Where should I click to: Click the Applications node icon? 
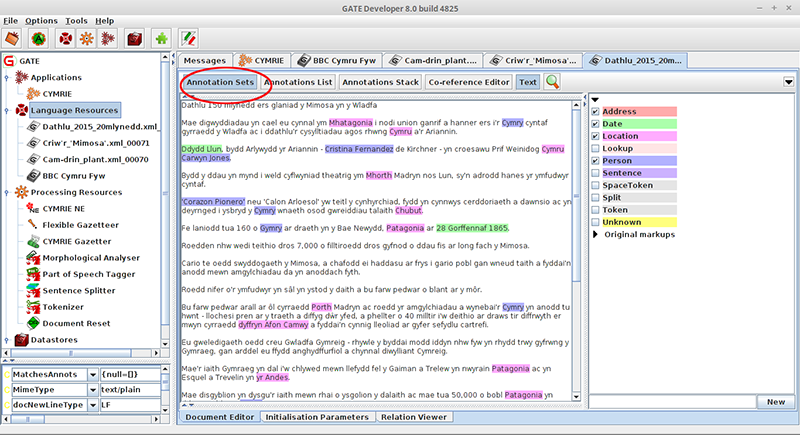(21, 77)
